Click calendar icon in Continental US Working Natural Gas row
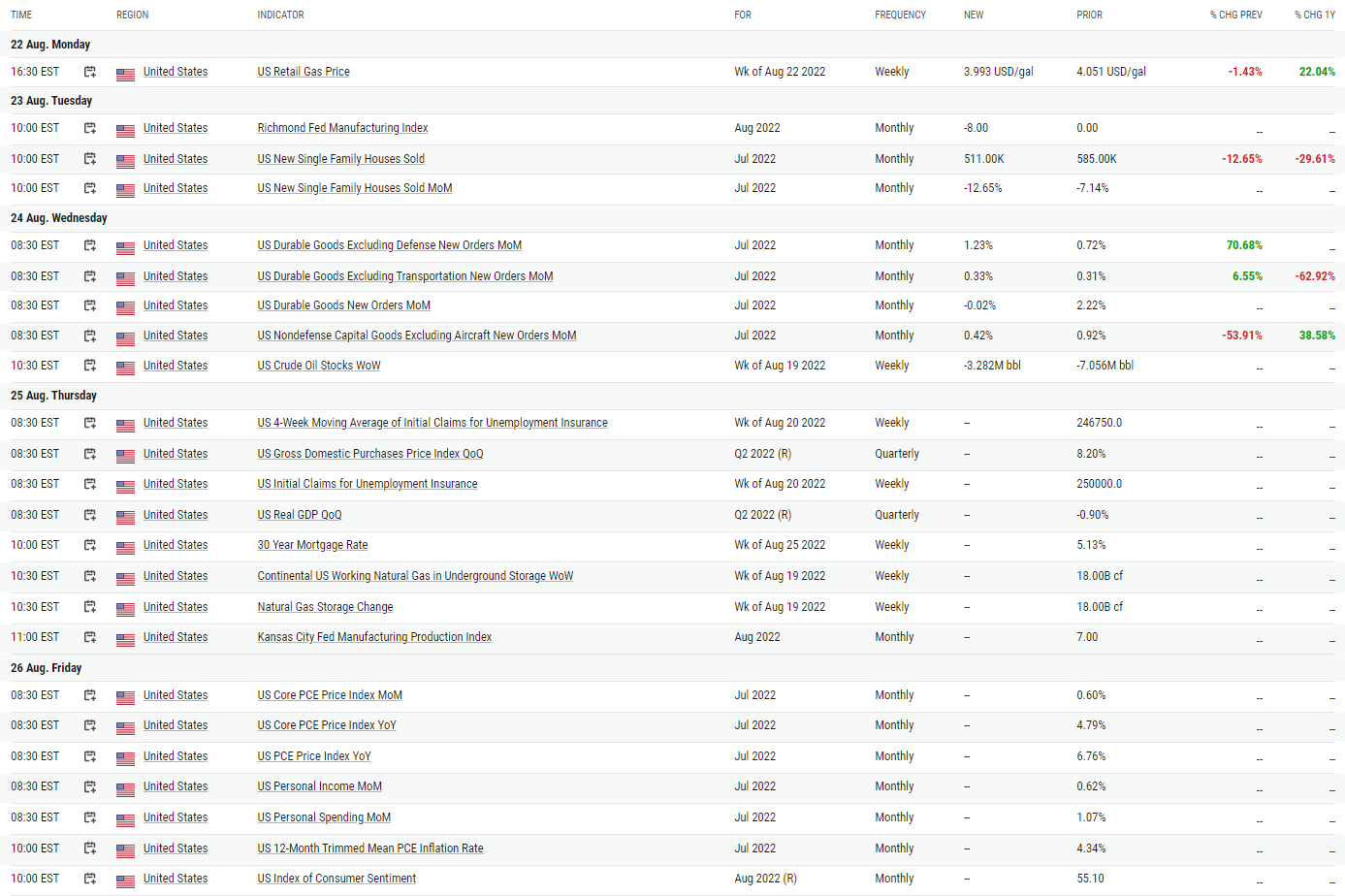The image size is (1345, 896). click(90, 576)
